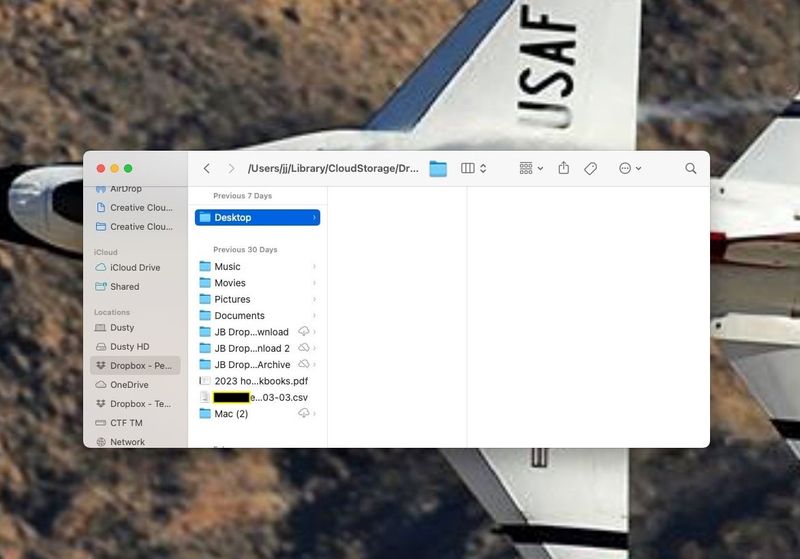Select the Mac (2) folder
The height and width of the screenshot is (559, 800).
point(257,413)
